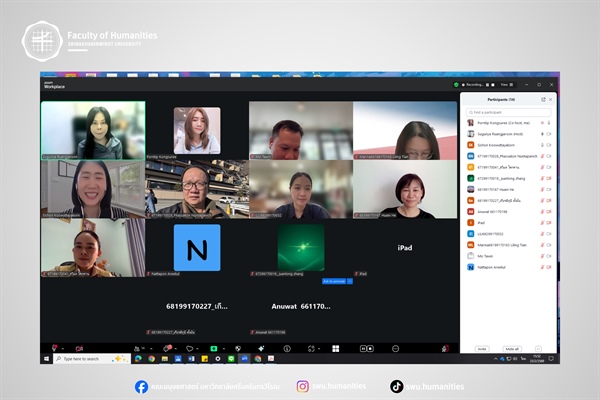Click the Instagram icon in footer

pyautogui.click(x=302, y=386)
